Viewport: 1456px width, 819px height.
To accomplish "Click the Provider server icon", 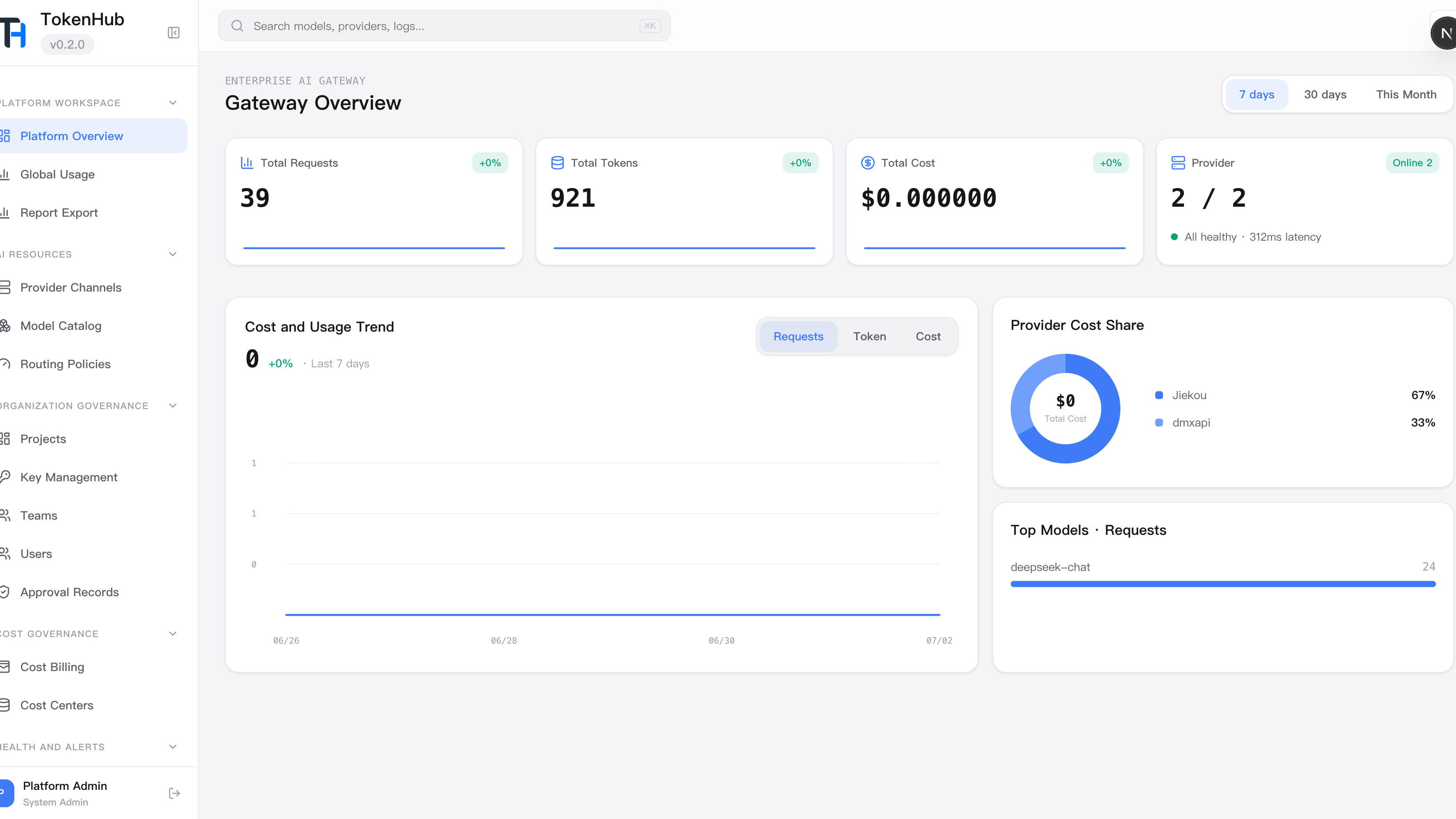I will pos(1178,163).
